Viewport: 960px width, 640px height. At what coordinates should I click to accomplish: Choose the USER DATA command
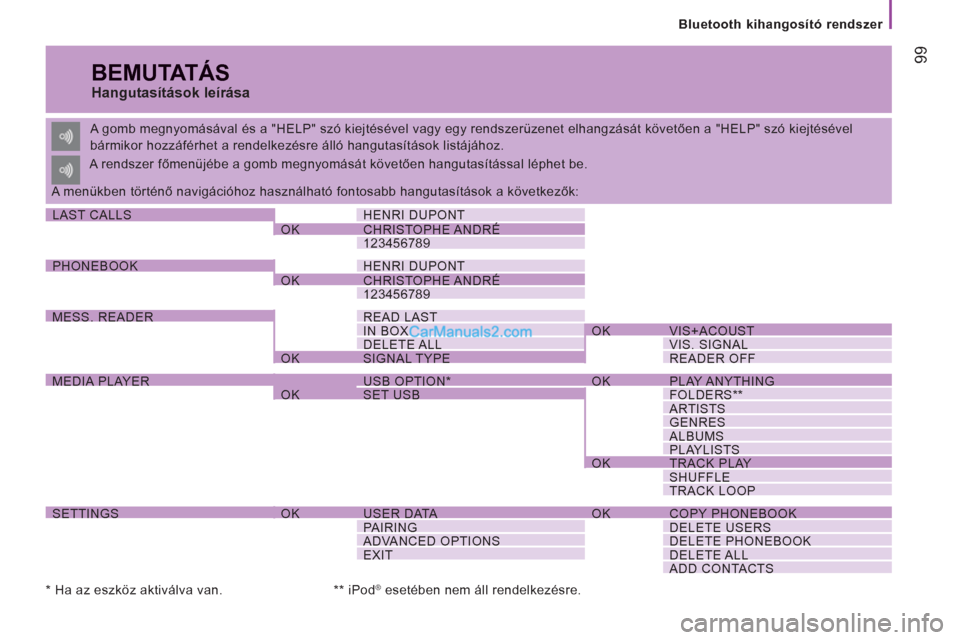coord(470,513)
